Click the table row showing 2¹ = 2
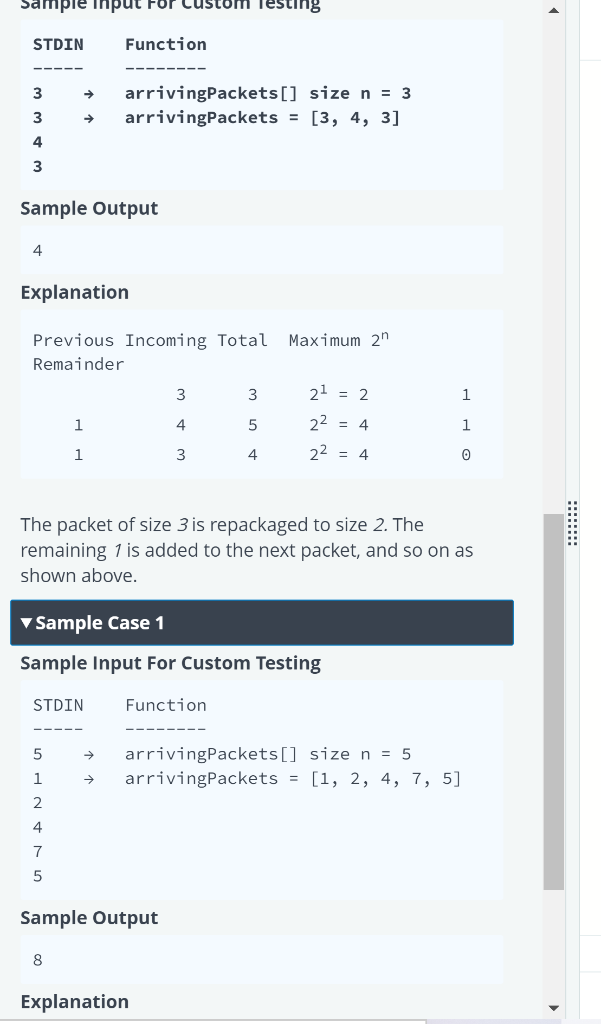The image size is (601, 1024). (262, 394)
